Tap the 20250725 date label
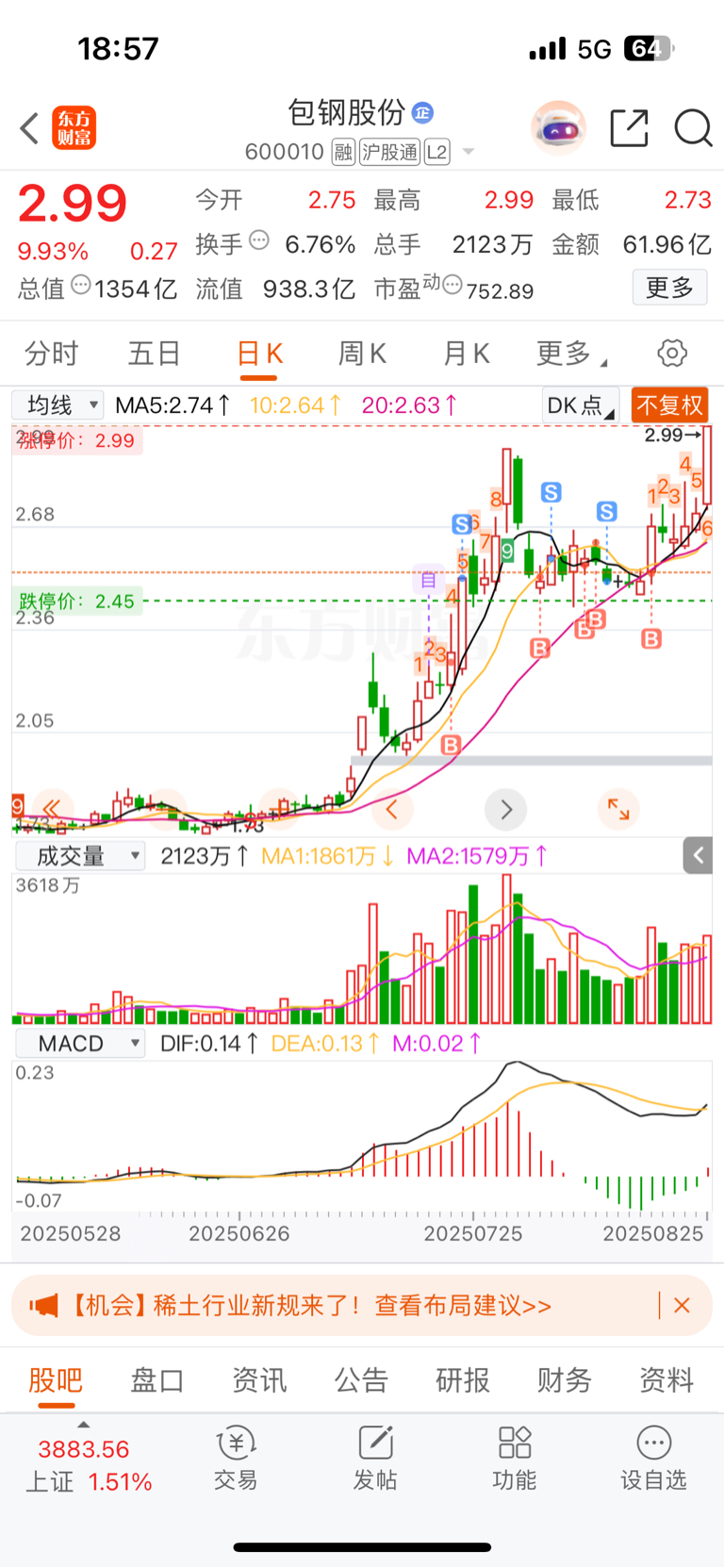This screenshot has width=724, height=1568. point(472,1233)
